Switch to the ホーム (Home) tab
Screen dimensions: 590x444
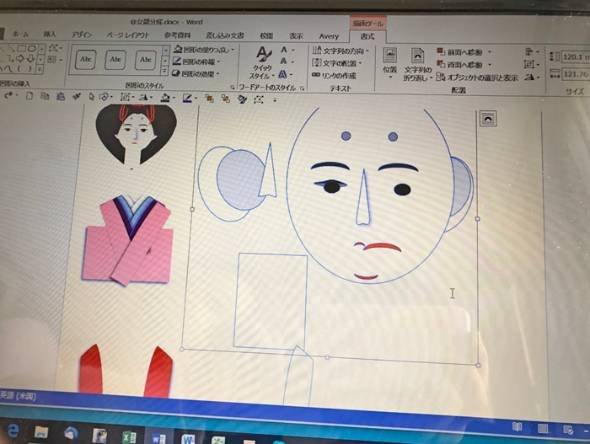[x=20, y=34]
